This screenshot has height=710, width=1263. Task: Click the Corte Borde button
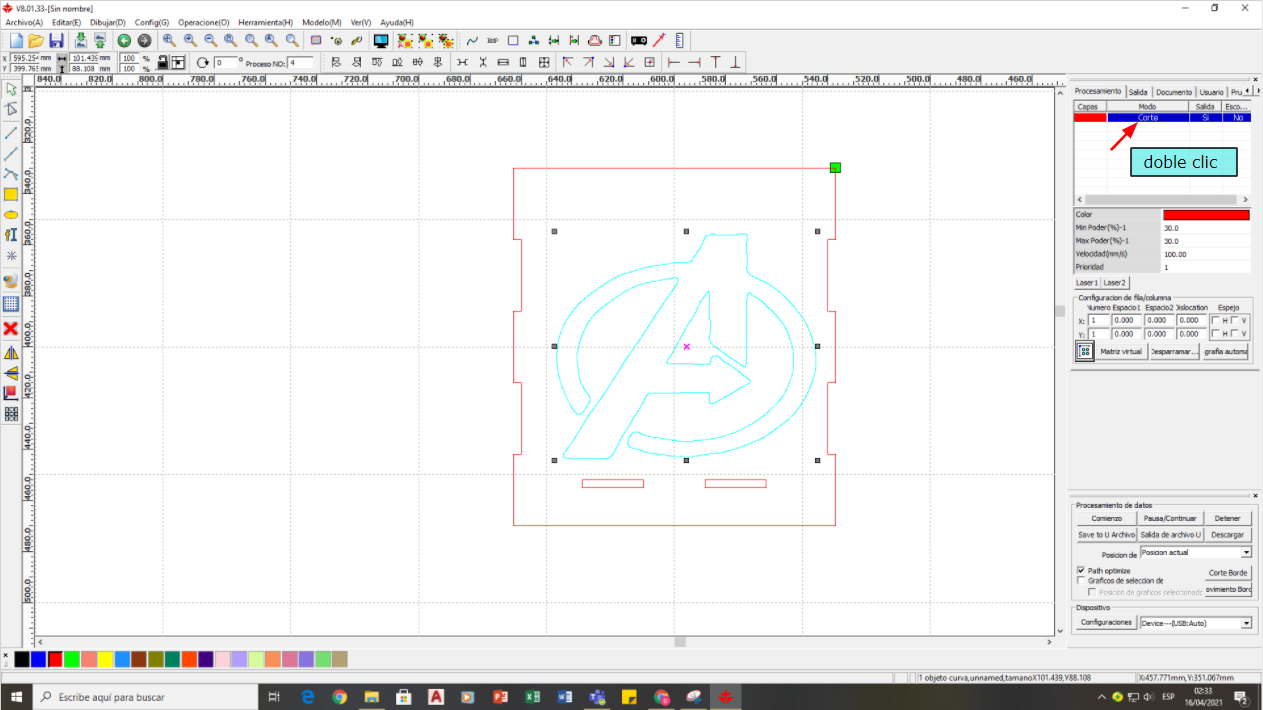click(x=1228, y=573)
